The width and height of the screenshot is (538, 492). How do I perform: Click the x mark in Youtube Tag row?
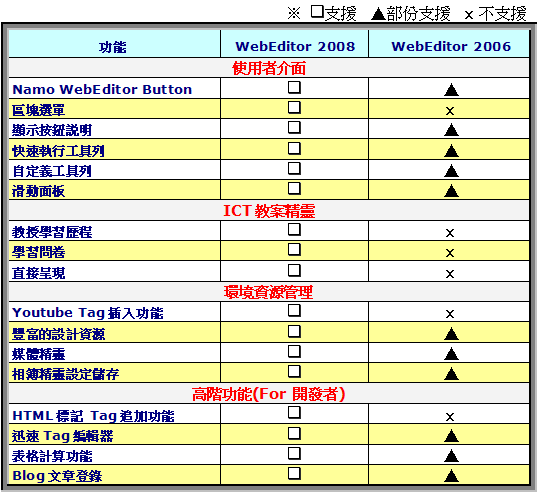click(450, 314)
